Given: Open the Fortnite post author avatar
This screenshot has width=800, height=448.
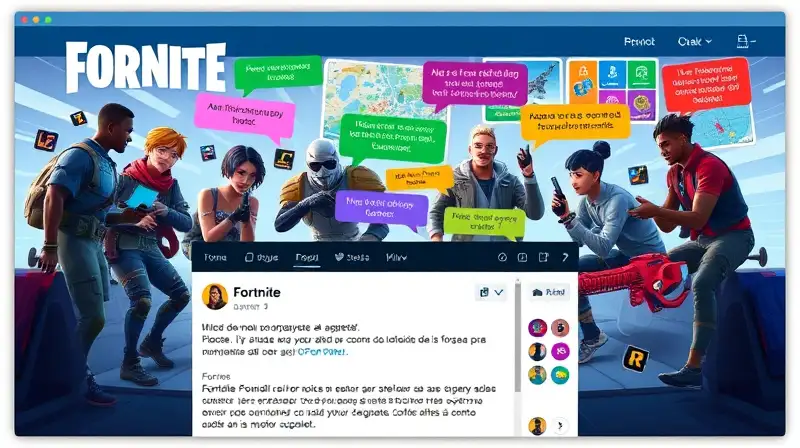Looking at the screenshot, I should tap(215, 296).
